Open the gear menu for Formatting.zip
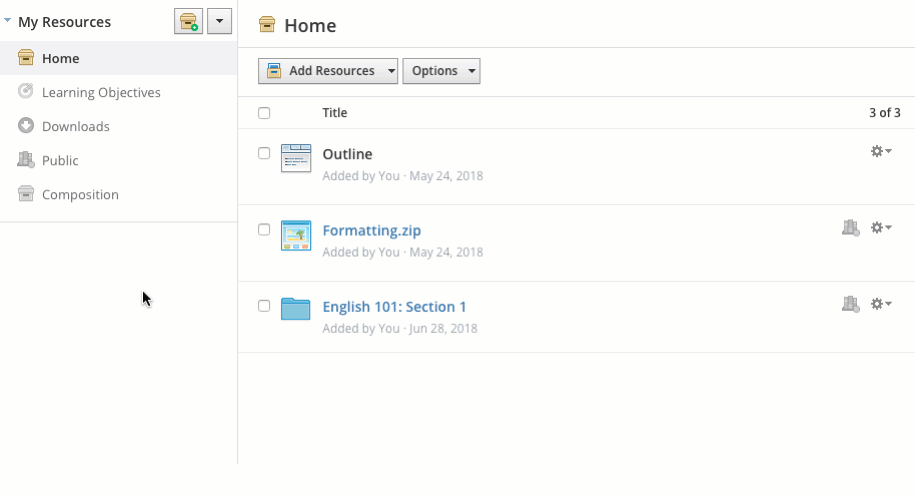The width and height of the screenshot is (915, 495). 880,228
